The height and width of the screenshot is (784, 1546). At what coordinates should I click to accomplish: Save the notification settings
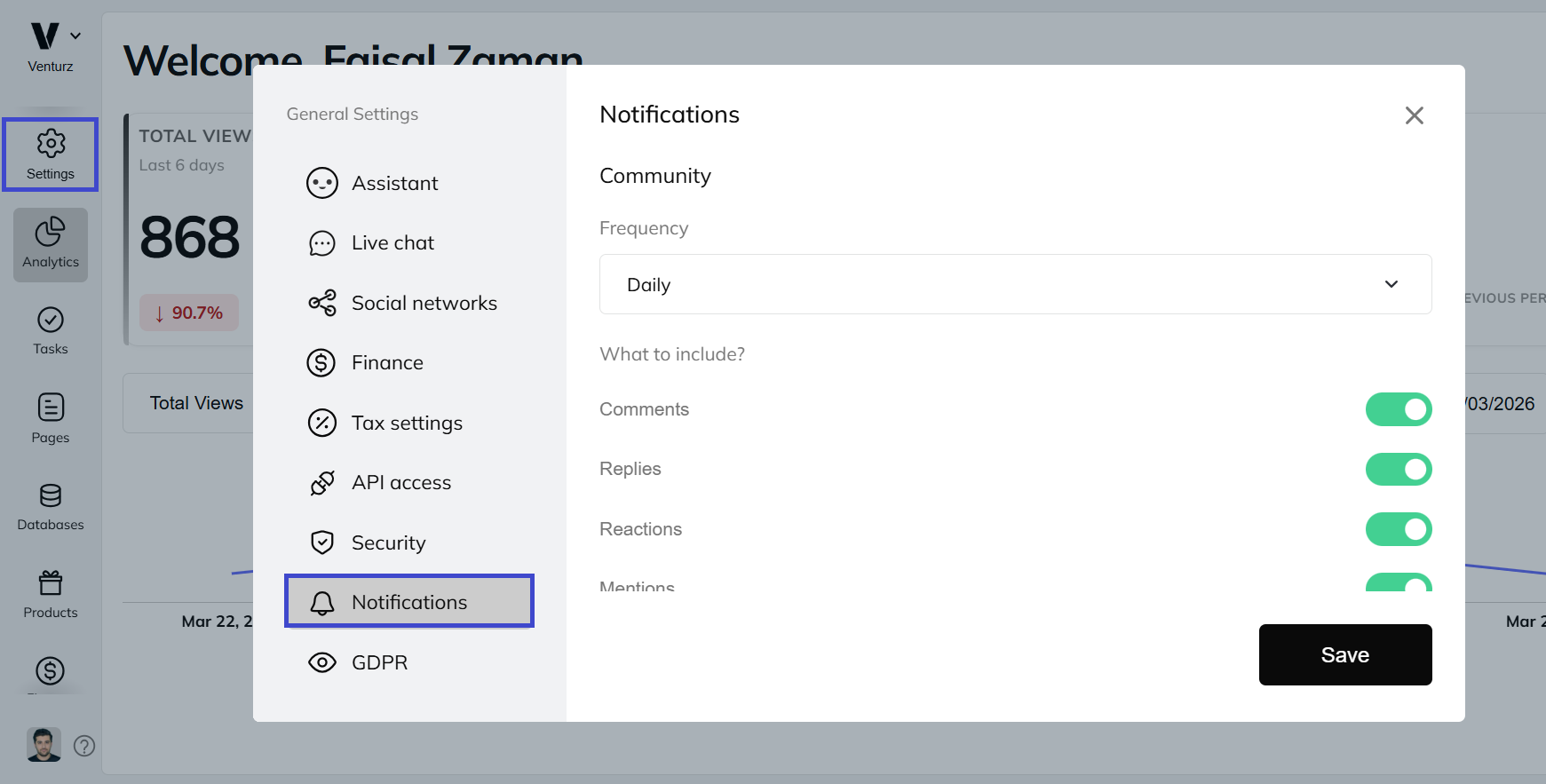pyautogui.click(x=1344, y=654)
